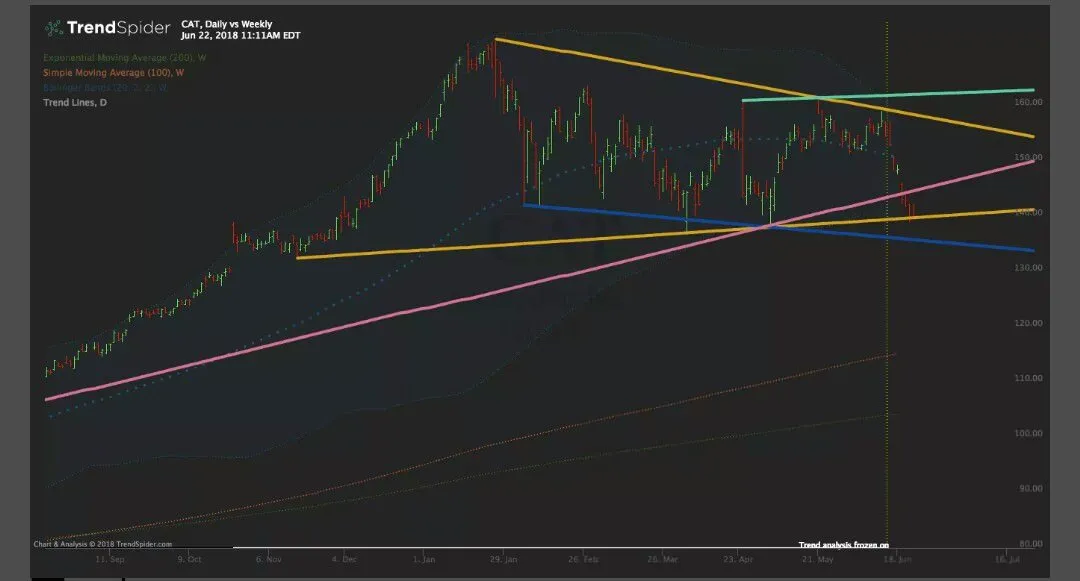Click the 130.00 price axis label
Screen dimensions: 1080x581
[1028, 267]
